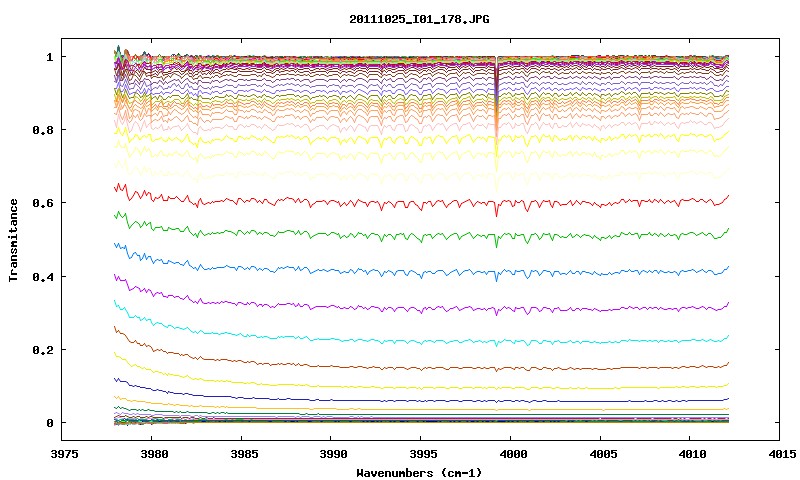Click the y-axis tick value 0.8

point(43,130)
